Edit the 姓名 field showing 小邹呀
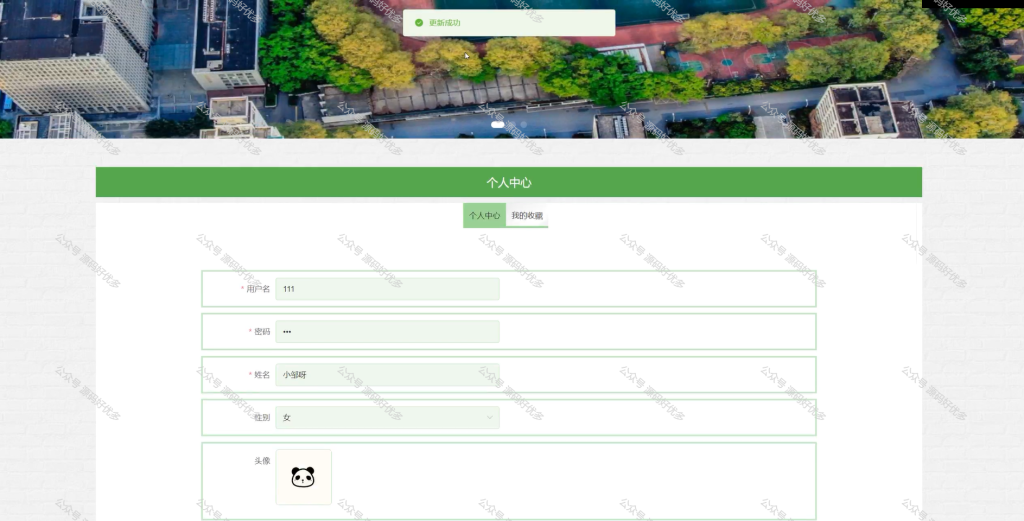The image size is (1024, 521). (x=387, y=375)
